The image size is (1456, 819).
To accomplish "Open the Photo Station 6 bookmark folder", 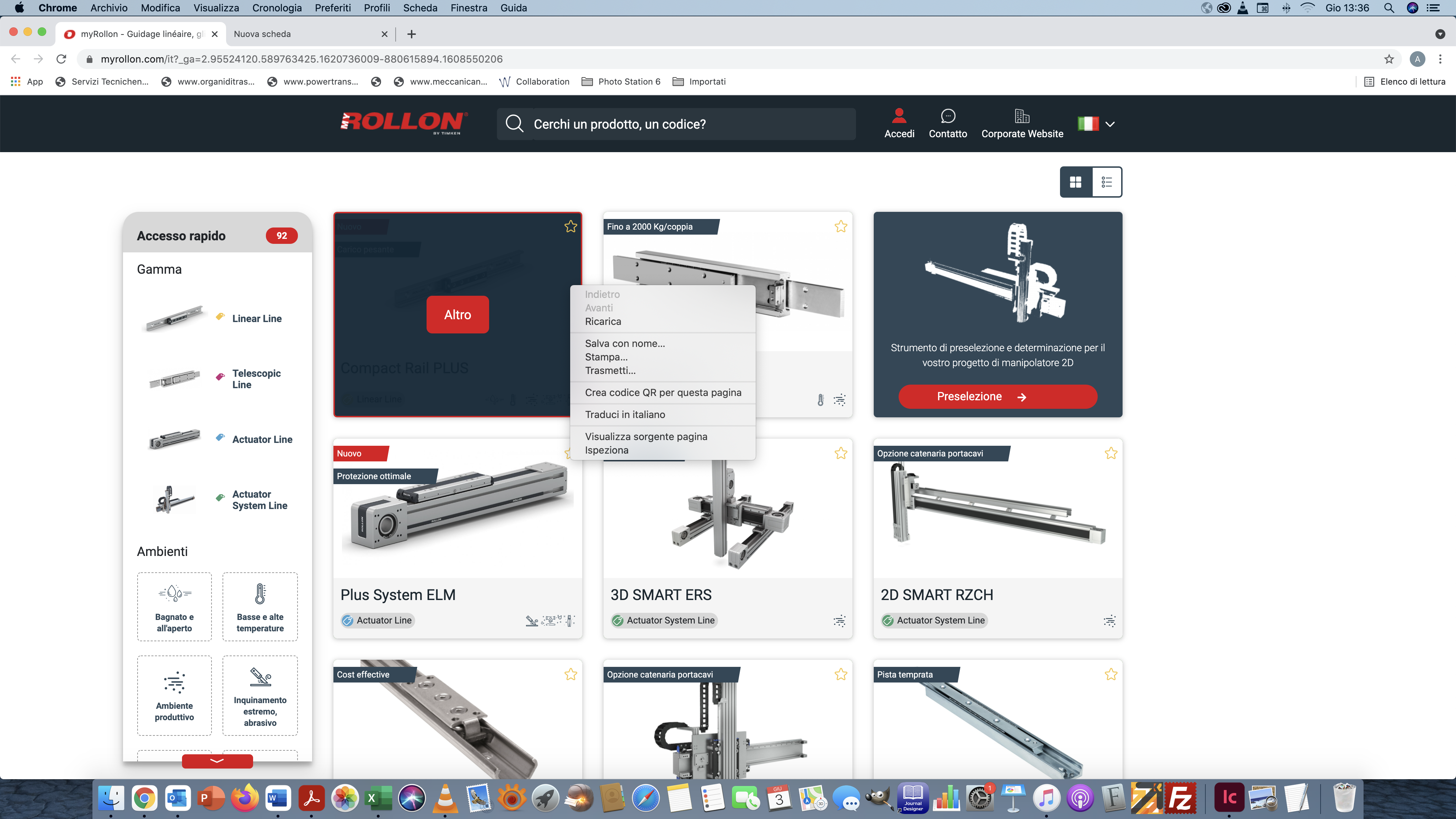I will [x=621, y=81].
